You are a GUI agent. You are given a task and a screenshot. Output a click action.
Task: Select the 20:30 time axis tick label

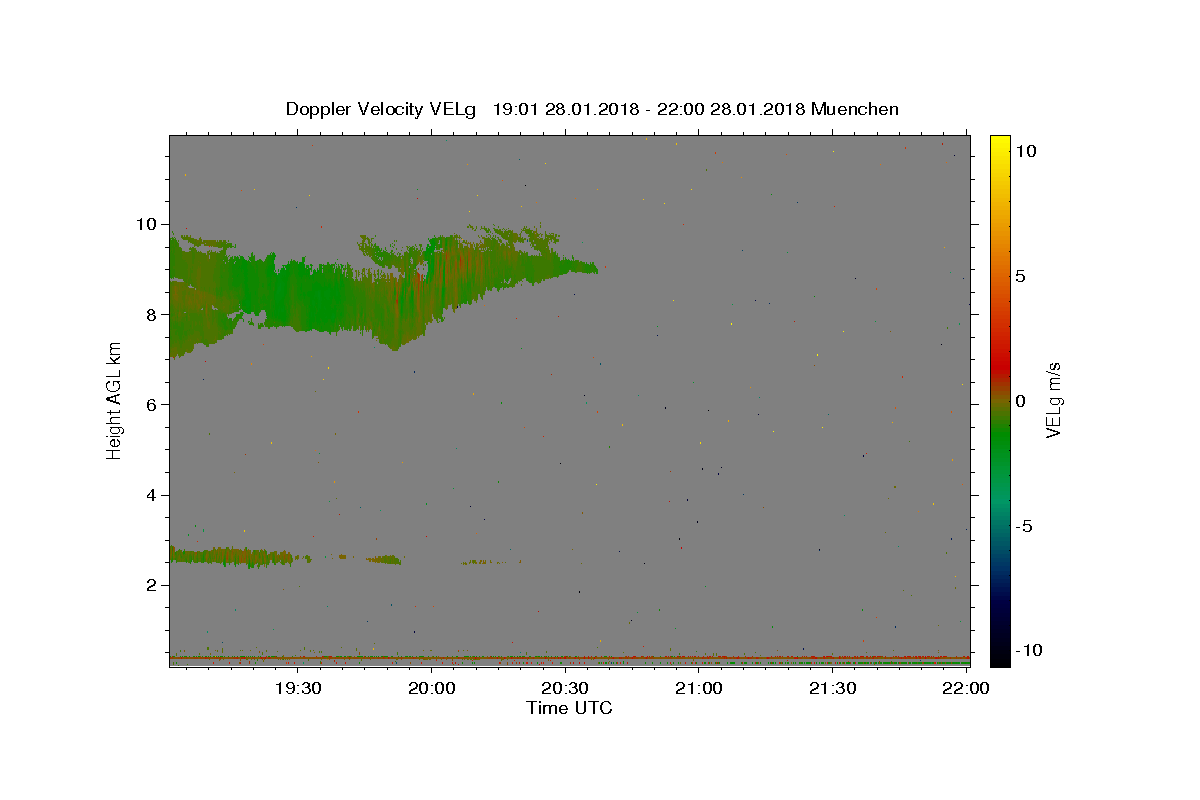(x=565, y=688)
